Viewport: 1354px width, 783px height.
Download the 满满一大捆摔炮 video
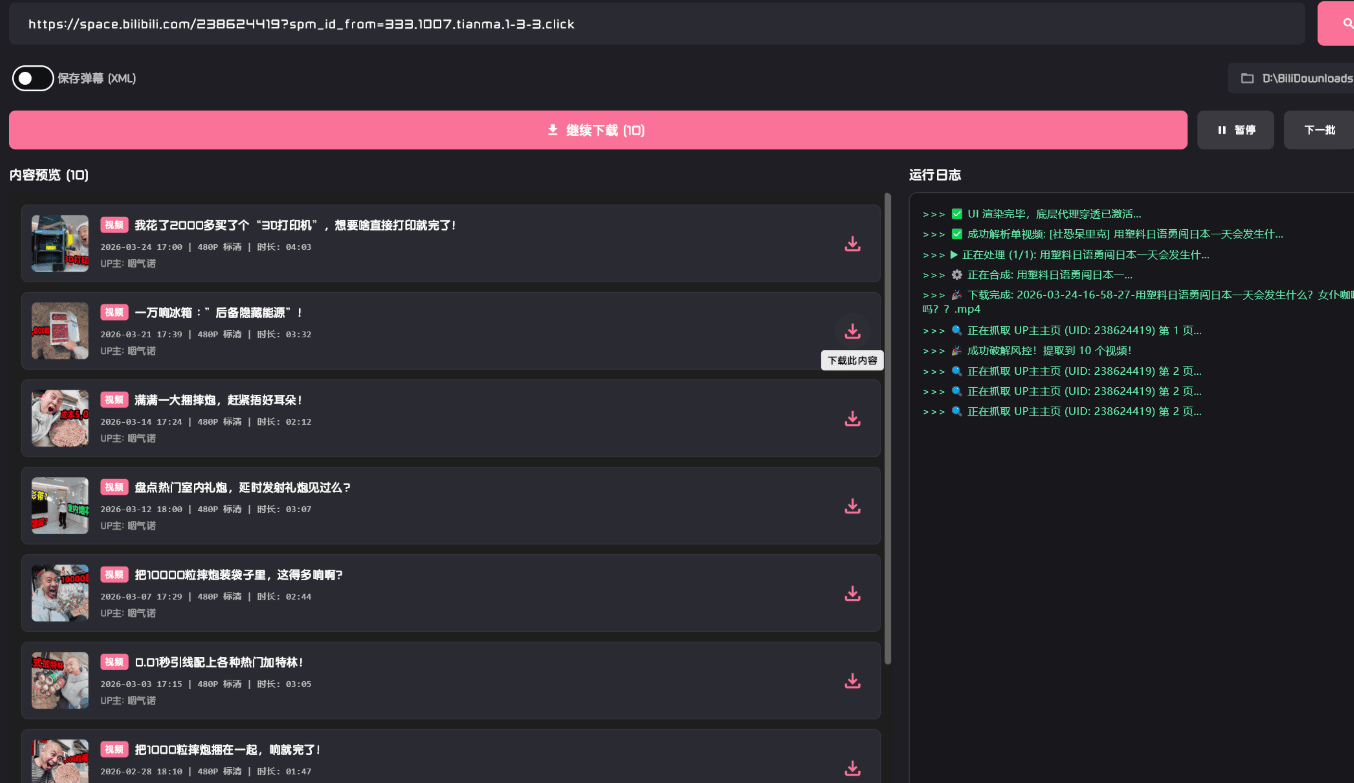[x=852, y=419]
